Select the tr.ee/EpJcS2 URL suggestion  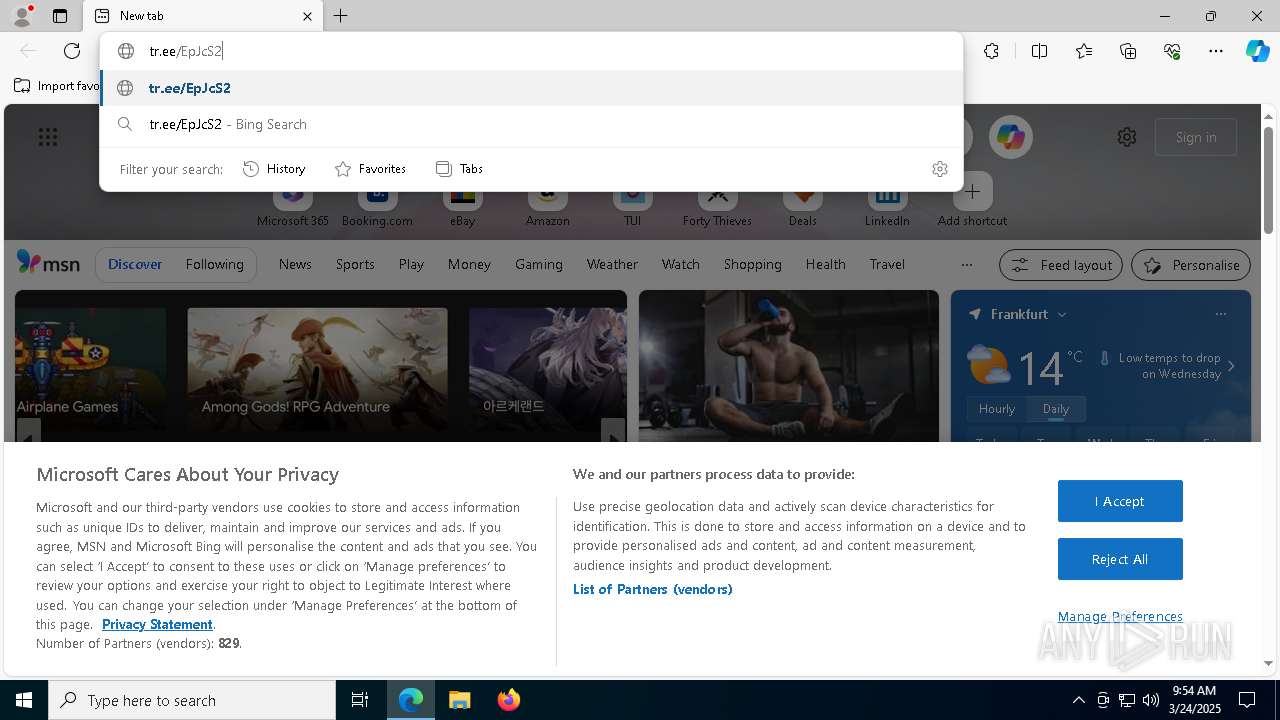pos(531,88)
